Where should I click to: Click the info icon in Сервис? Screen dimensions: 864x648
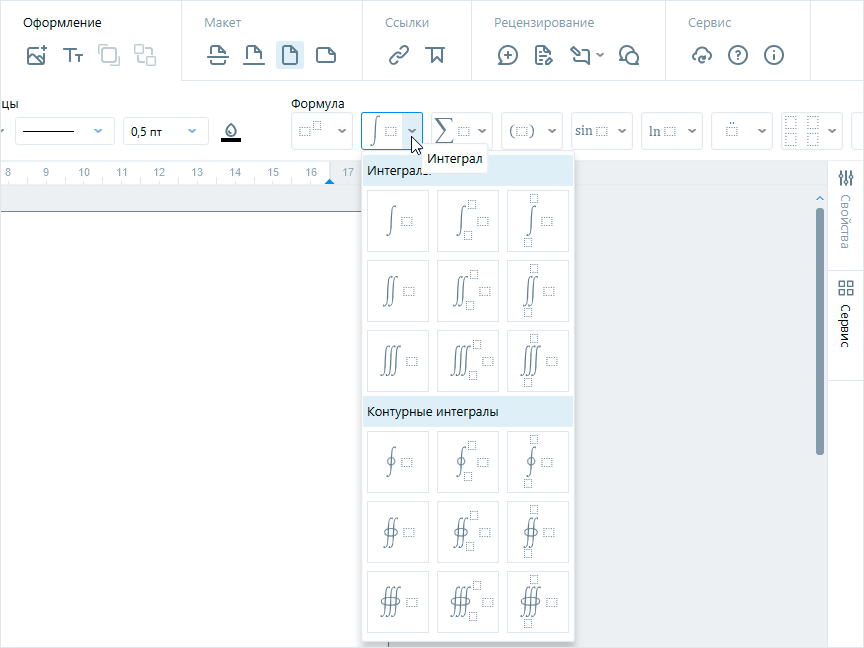click(773, 55)
